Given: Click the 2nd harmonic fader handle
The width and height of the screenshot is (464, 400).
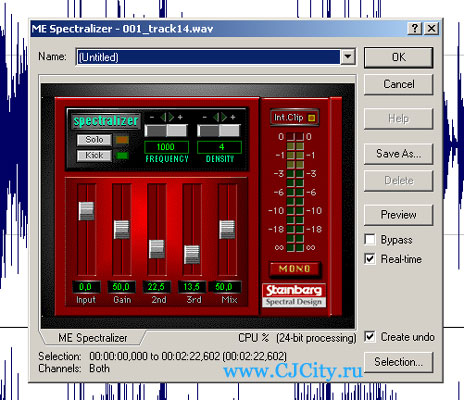Looking at the screenshot, I should [x=157, y=249].
